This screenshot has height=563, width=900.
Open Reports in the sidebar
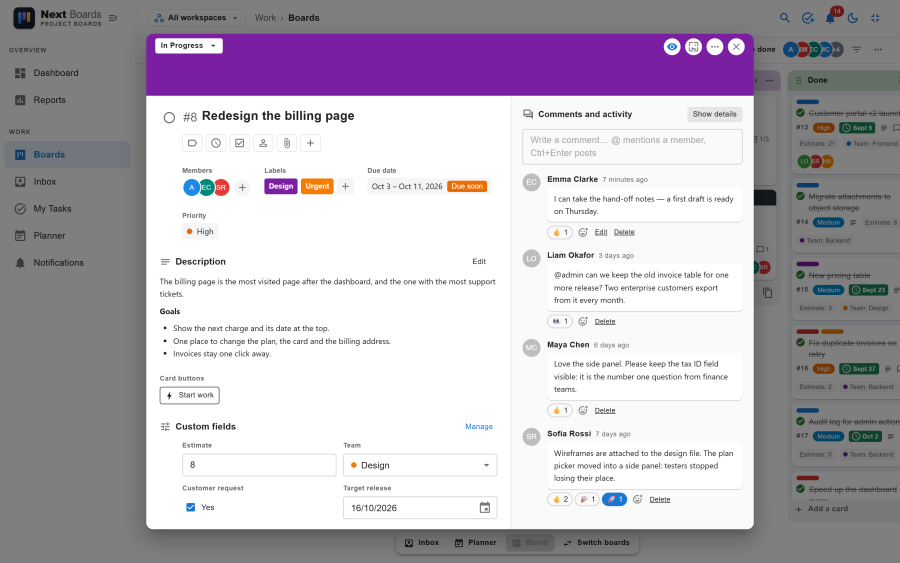(68, 100)
